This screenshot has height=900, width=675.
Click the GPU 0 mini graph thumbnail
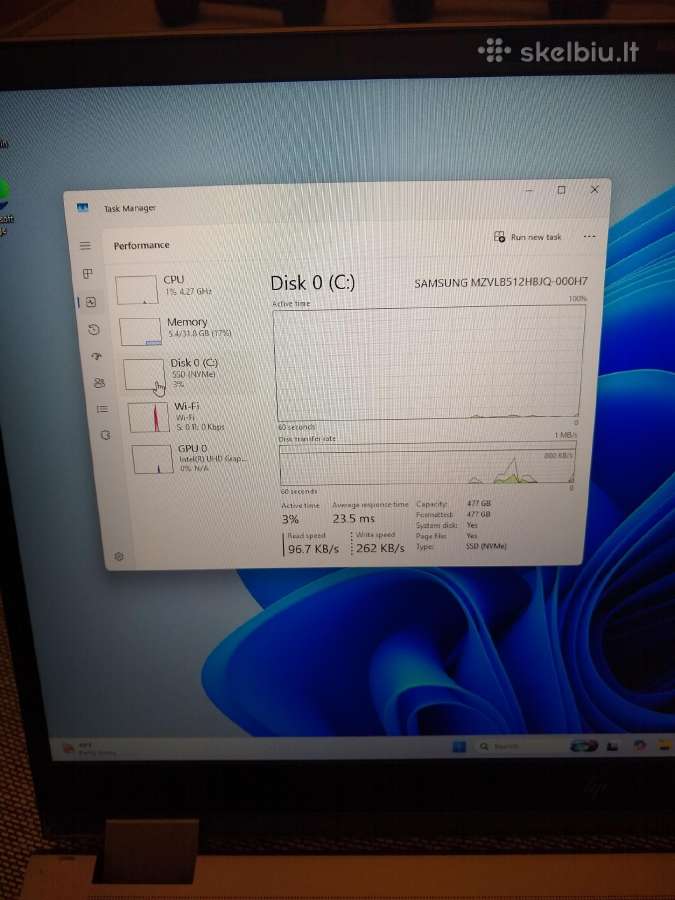(153, 459)
